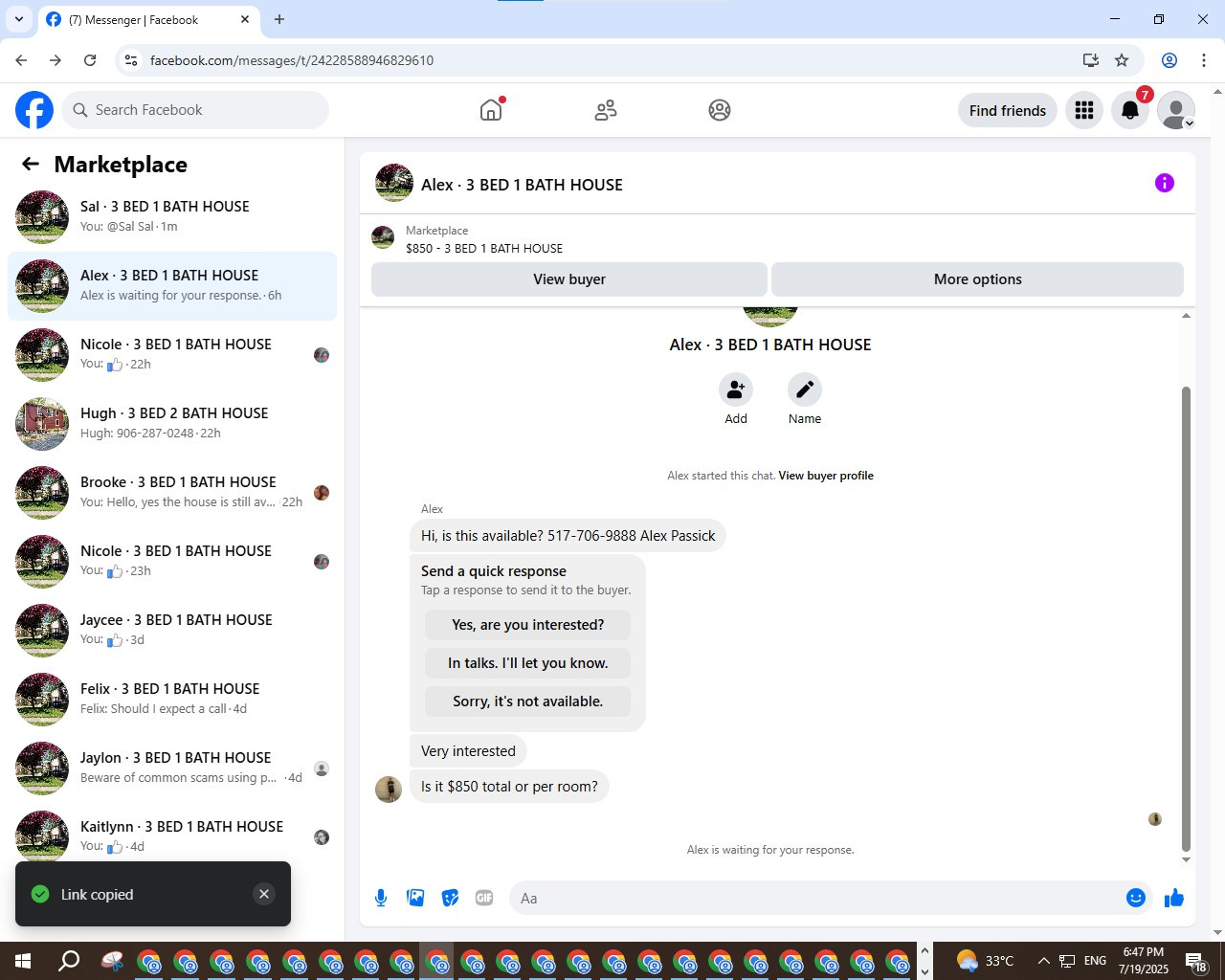Open the Windows notification center
Screen dimensions: 1225x980
[x=1196, y=961]
